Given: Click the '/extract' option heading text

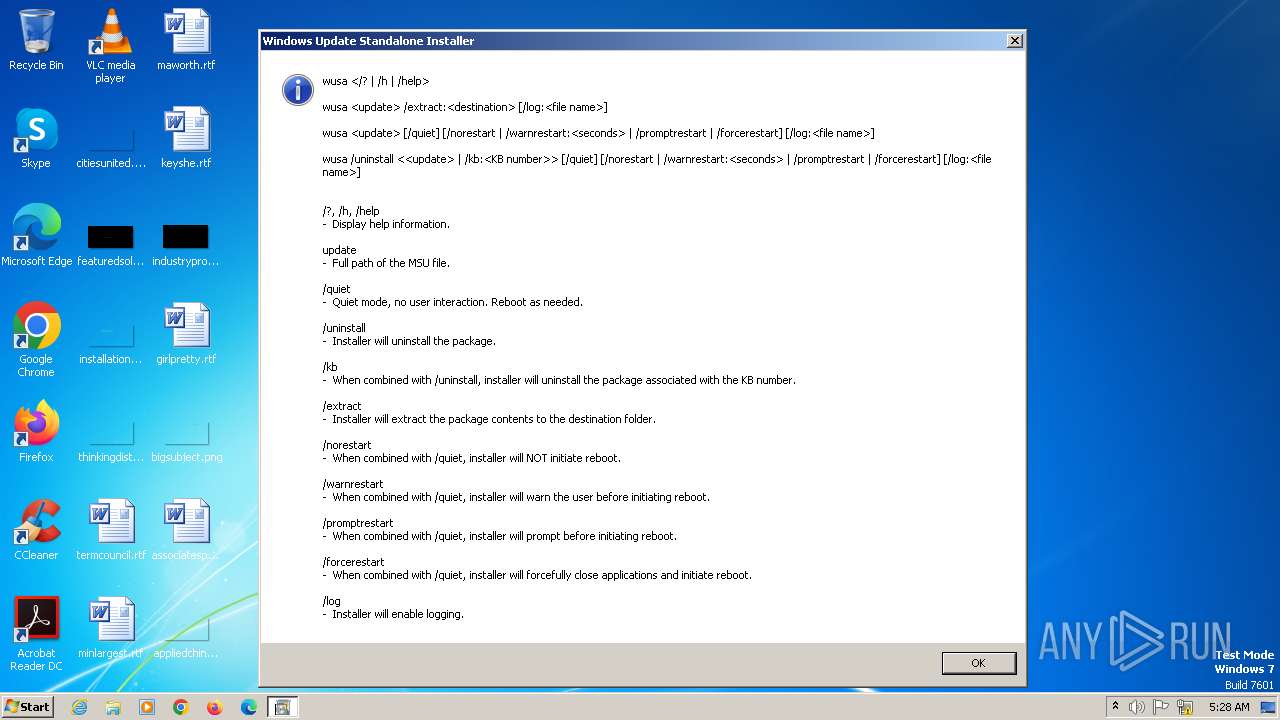Looking at the screenshot, I should [x=342, y=406].
